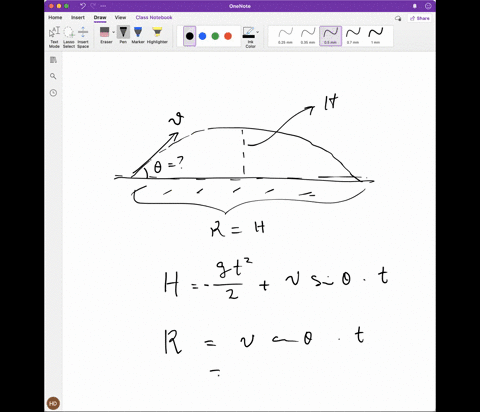Set pen thickness to 1 mm

(x=376, y=36)
